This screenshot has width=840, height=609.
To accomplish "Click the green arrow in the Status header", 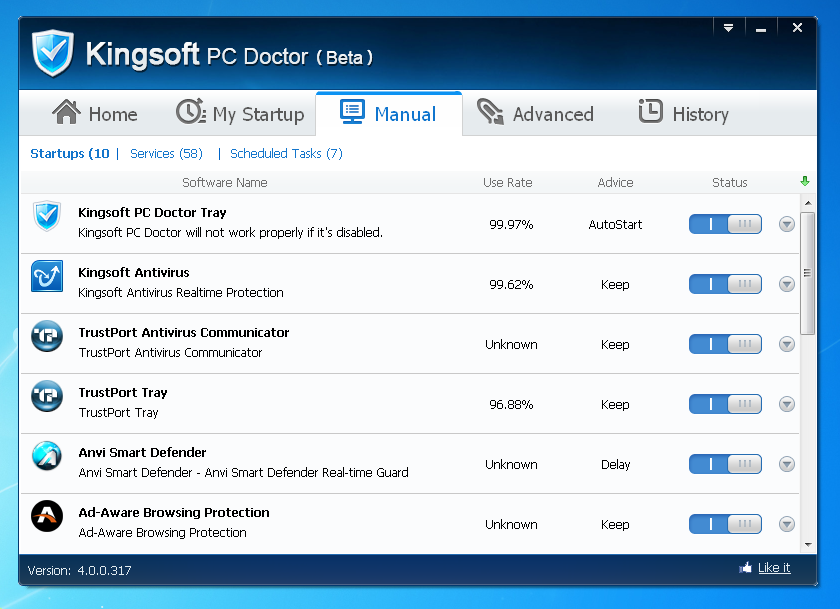I will [x=805, y=182].
